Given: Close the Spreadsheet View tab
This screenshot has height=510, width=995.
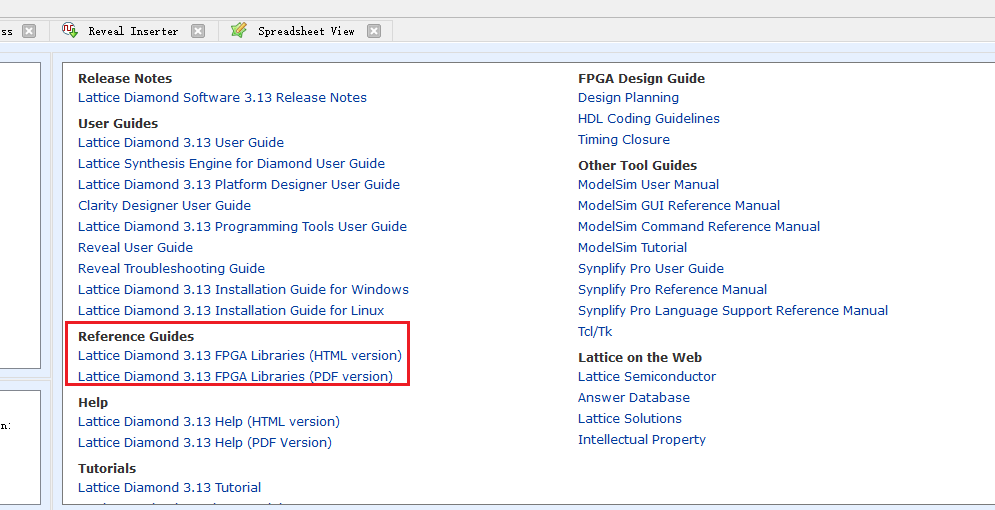Looking at the screenshot, I should coord(374,31).
